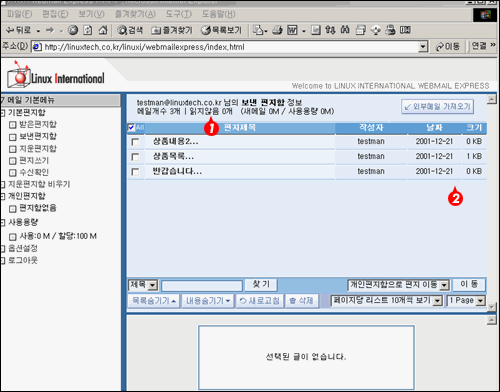Open 옵션설정 settings item
The image size is (500, 392).
coord(23,248)
